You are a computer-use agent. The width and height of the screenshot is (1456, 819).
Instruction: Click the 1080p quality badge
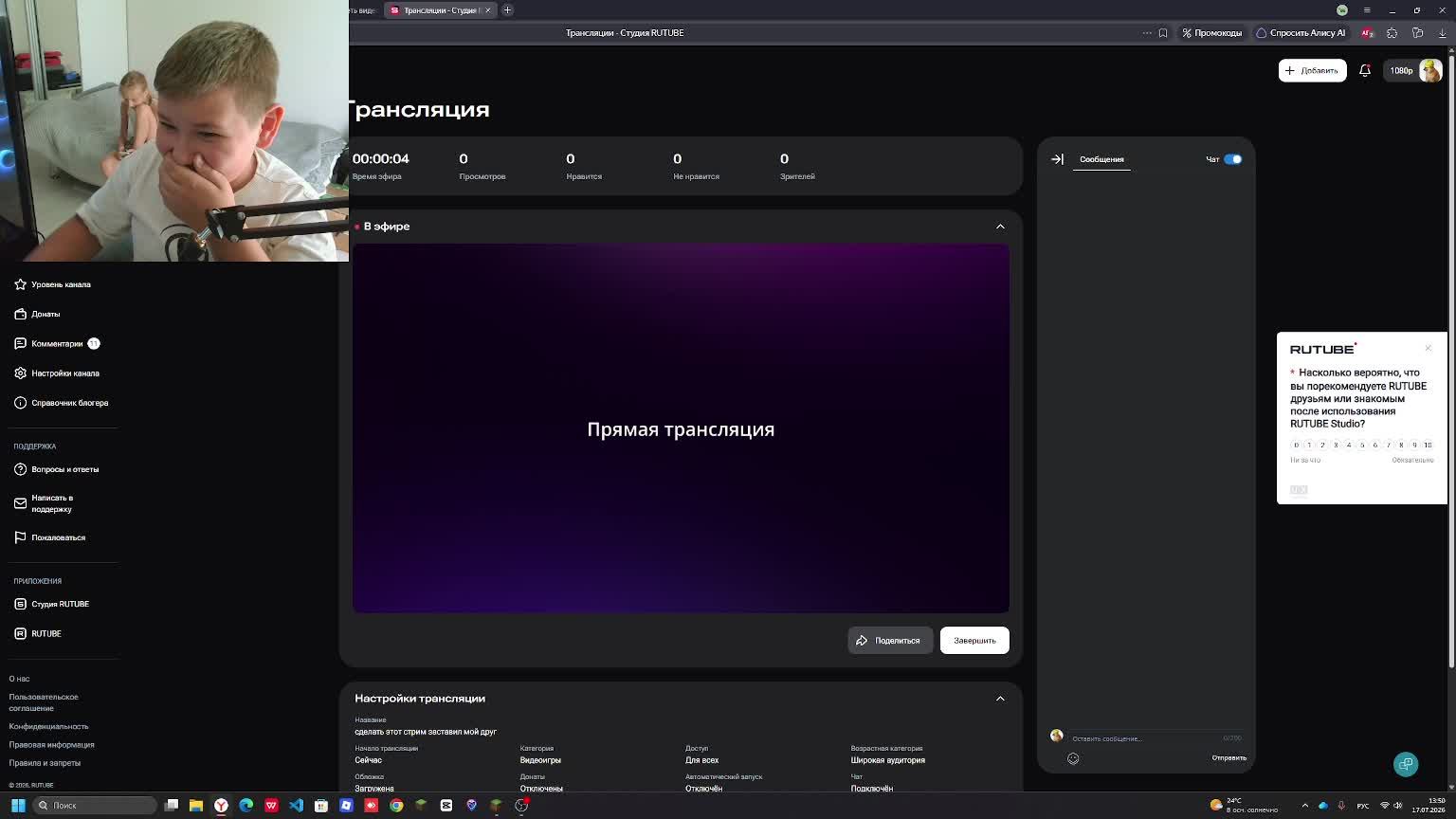point(1401,70)
